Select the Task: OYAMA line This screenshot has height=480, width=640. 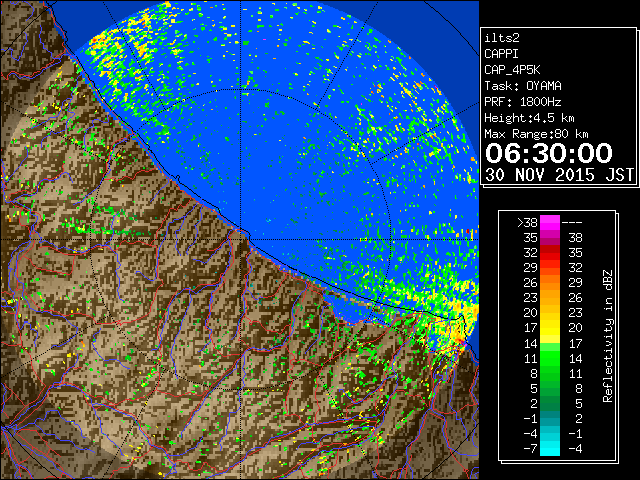coord(523,86)
